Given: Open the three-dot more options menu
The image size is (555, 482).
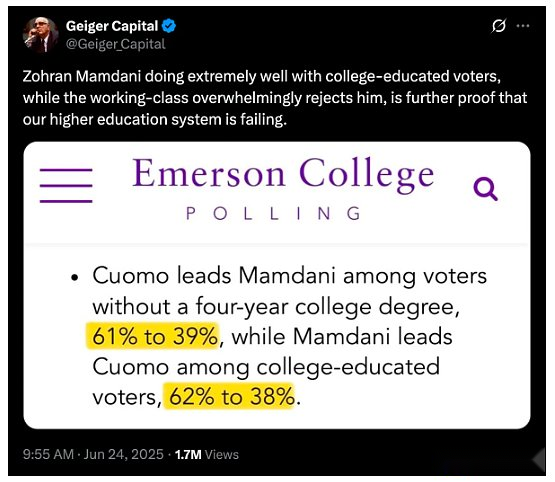Looking at the screenshot, I should click(523, 26).
